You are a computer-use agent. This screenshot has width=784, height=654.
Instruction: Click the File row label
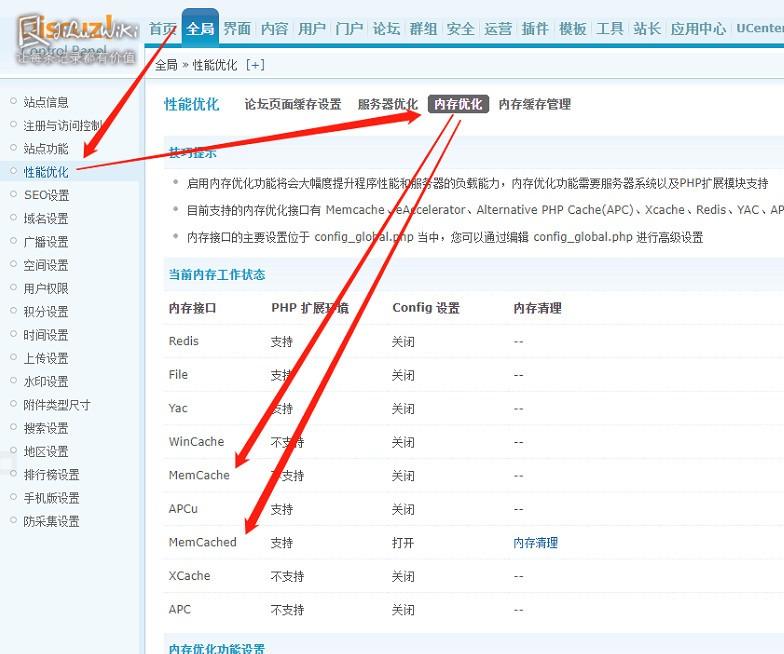178,374
